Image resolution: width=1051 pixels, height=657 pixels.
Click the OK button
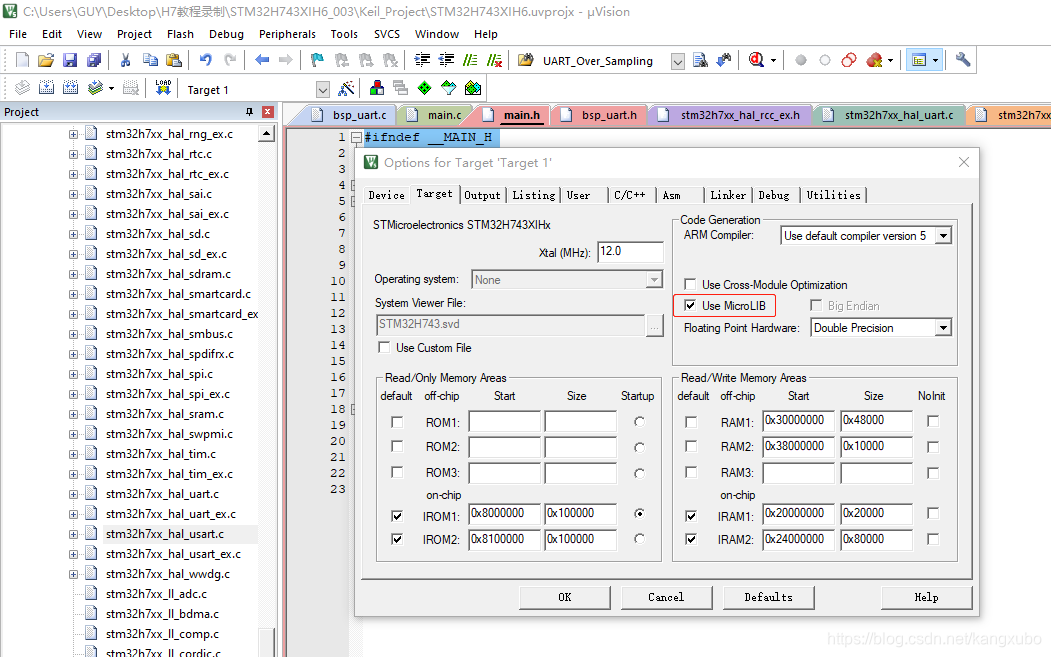pyautogui.click(x=565, y=597)
